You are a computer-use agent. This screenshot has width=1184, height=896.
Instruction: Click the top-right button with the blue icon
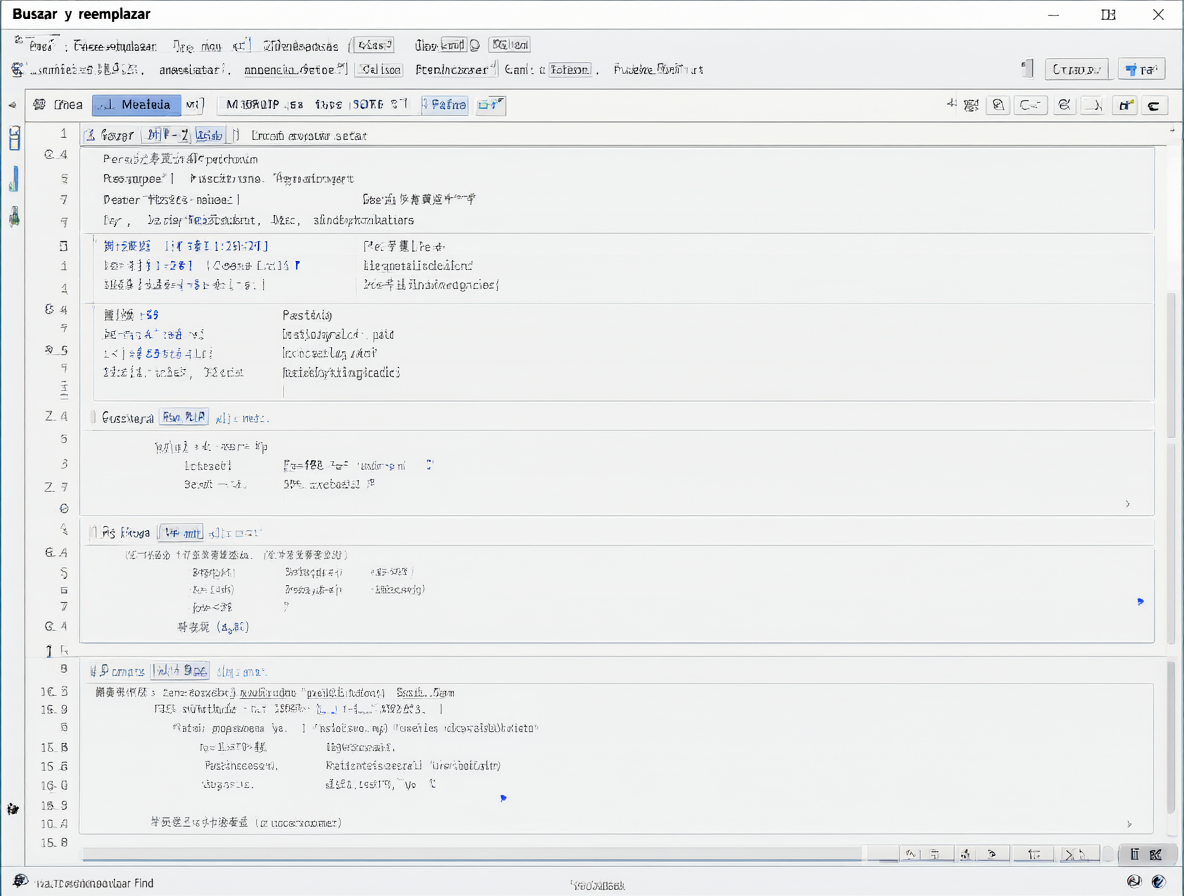1142,69
